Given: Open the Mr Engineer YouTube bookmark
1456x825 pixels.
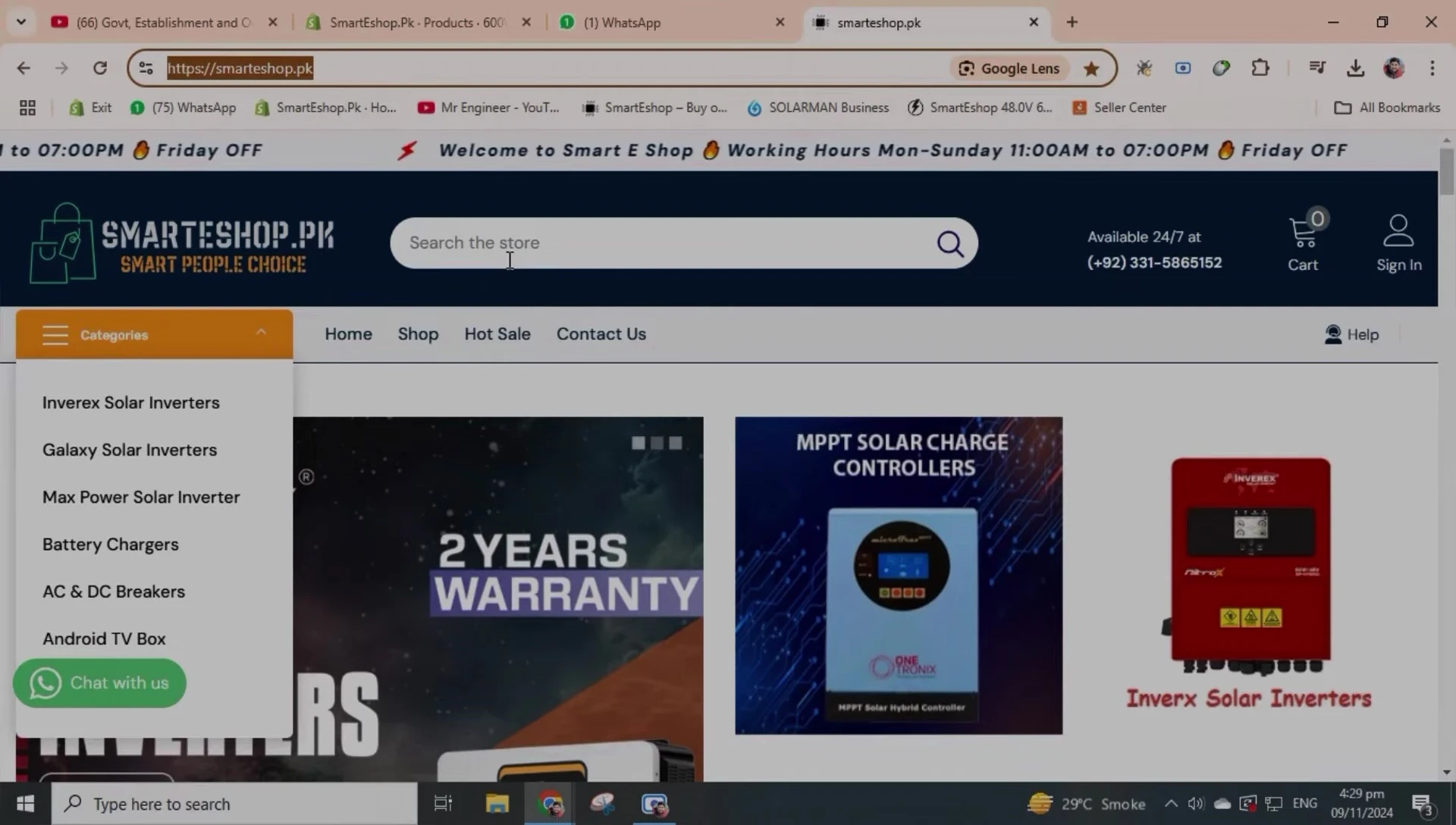Looking at the screenshot, I should coord(488,108).
